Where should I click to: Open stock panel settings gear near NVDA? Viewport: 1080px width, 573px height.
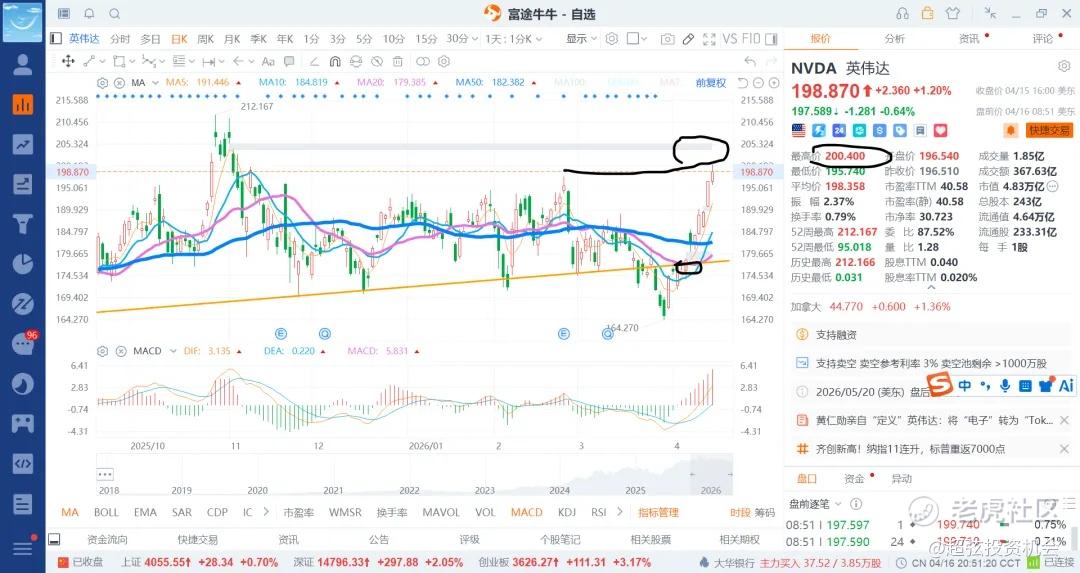tap(1063, 67)
